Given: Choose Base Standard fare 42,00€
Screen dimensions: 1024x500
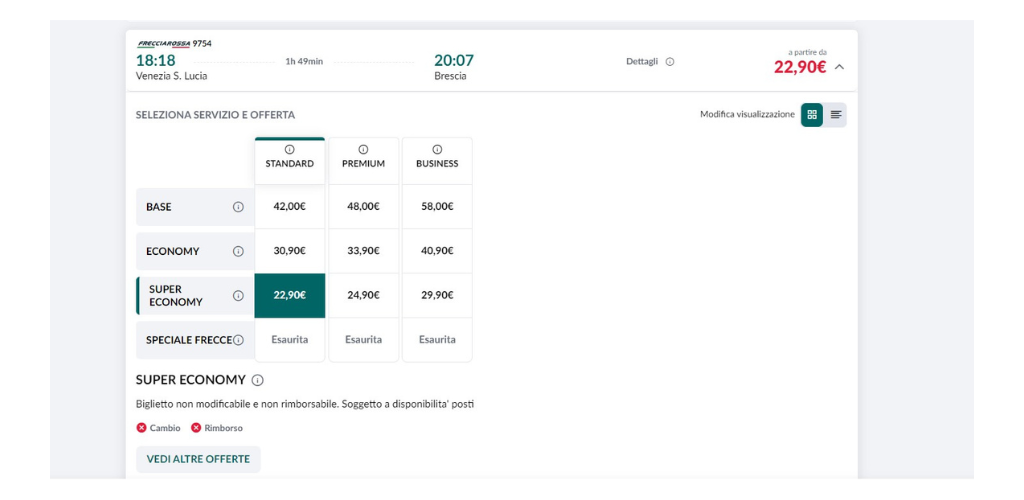Looking at the screenshot, I should coord(289,206).
